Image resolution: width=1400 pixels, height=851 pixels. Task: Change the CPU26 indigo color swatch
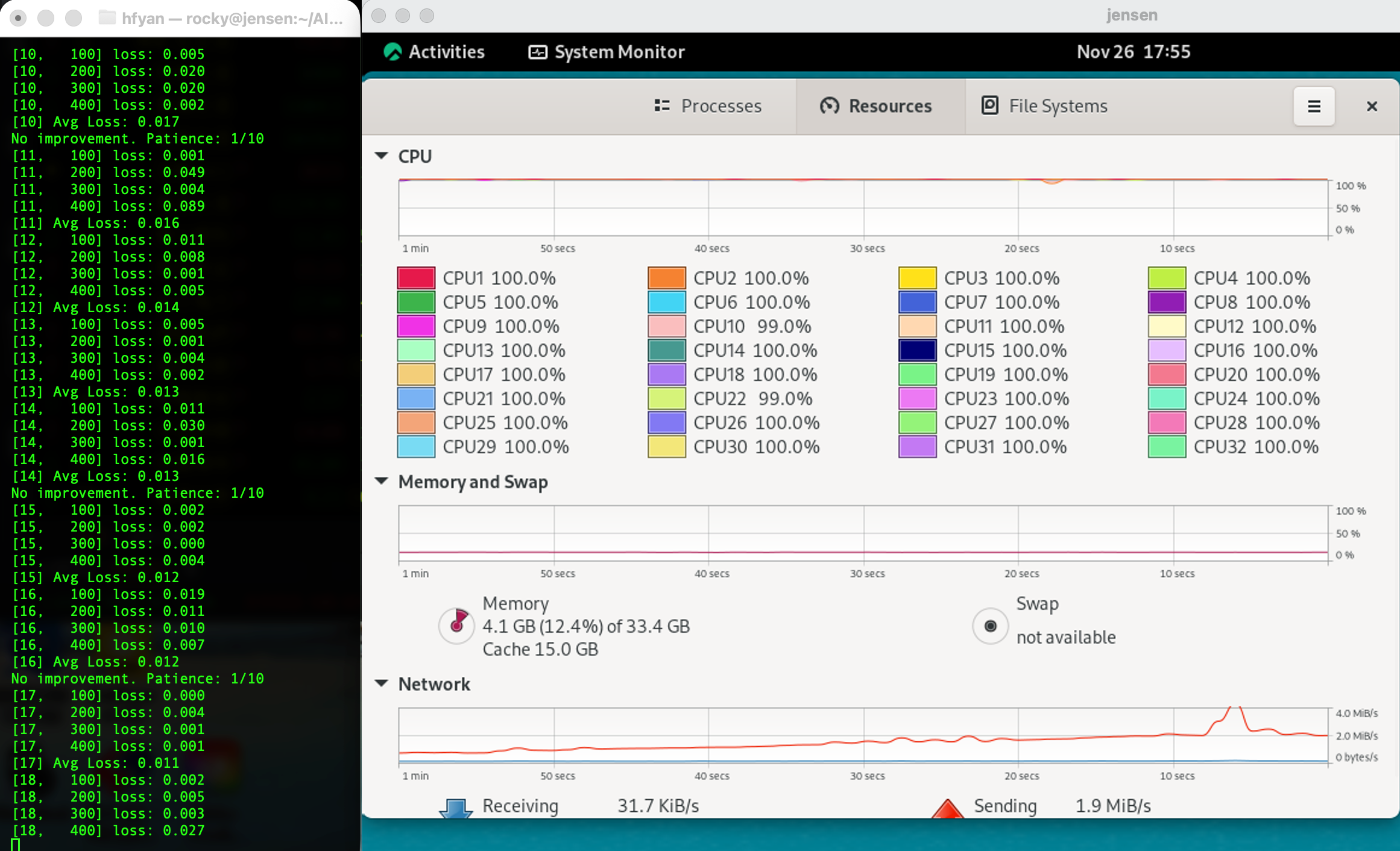pyautogui.click(x=667, y=422)
